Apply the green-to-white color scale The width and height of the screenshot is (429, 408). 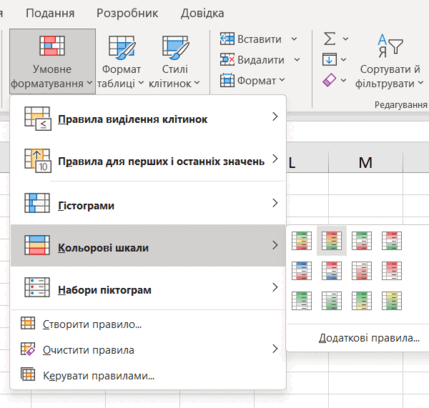click(302, 300)
